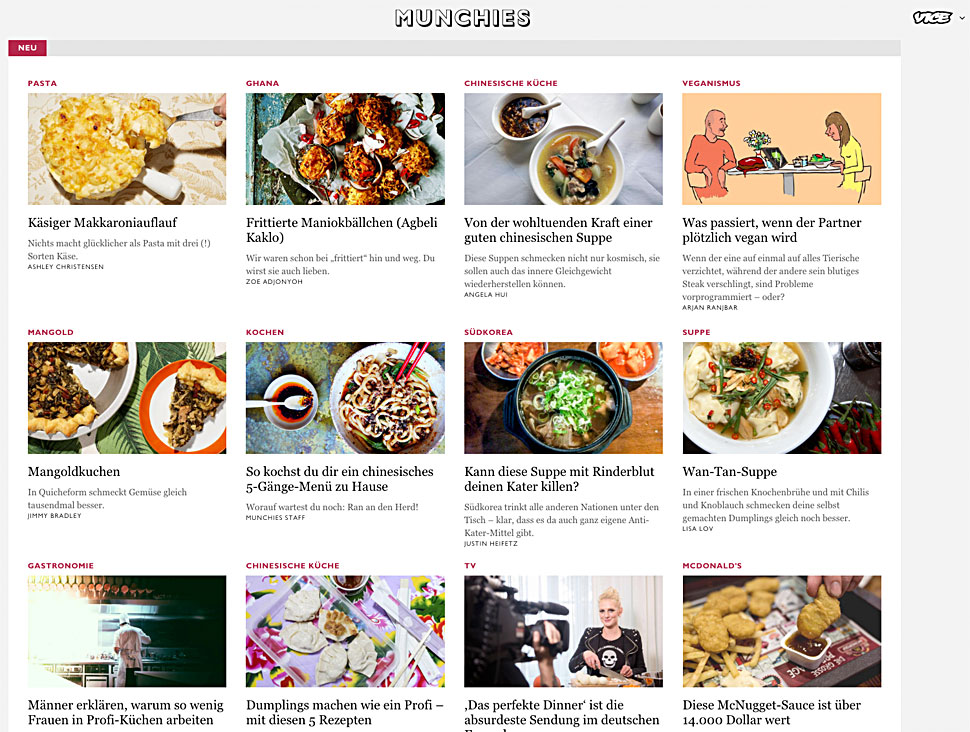Click the MUNCHIES logo at top

463,18
